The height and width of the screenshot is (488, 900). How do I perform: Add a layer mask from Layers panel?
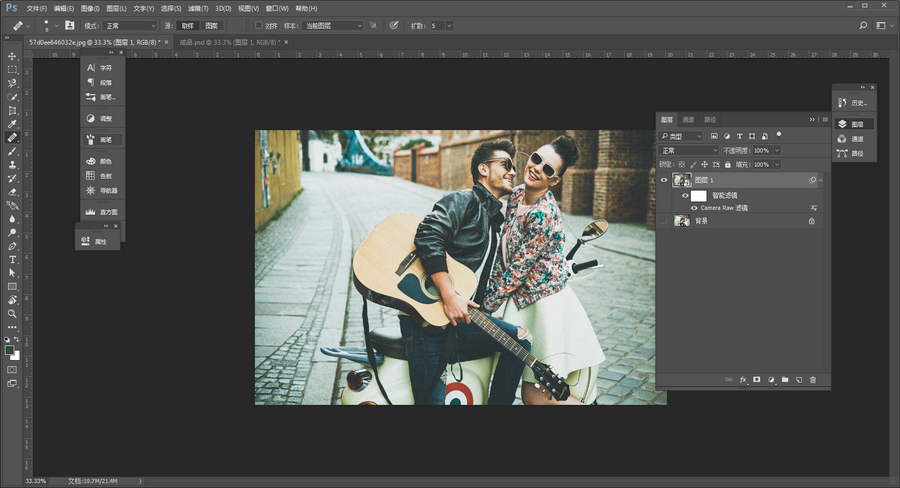pyautogui.click(x=757, y=380)
